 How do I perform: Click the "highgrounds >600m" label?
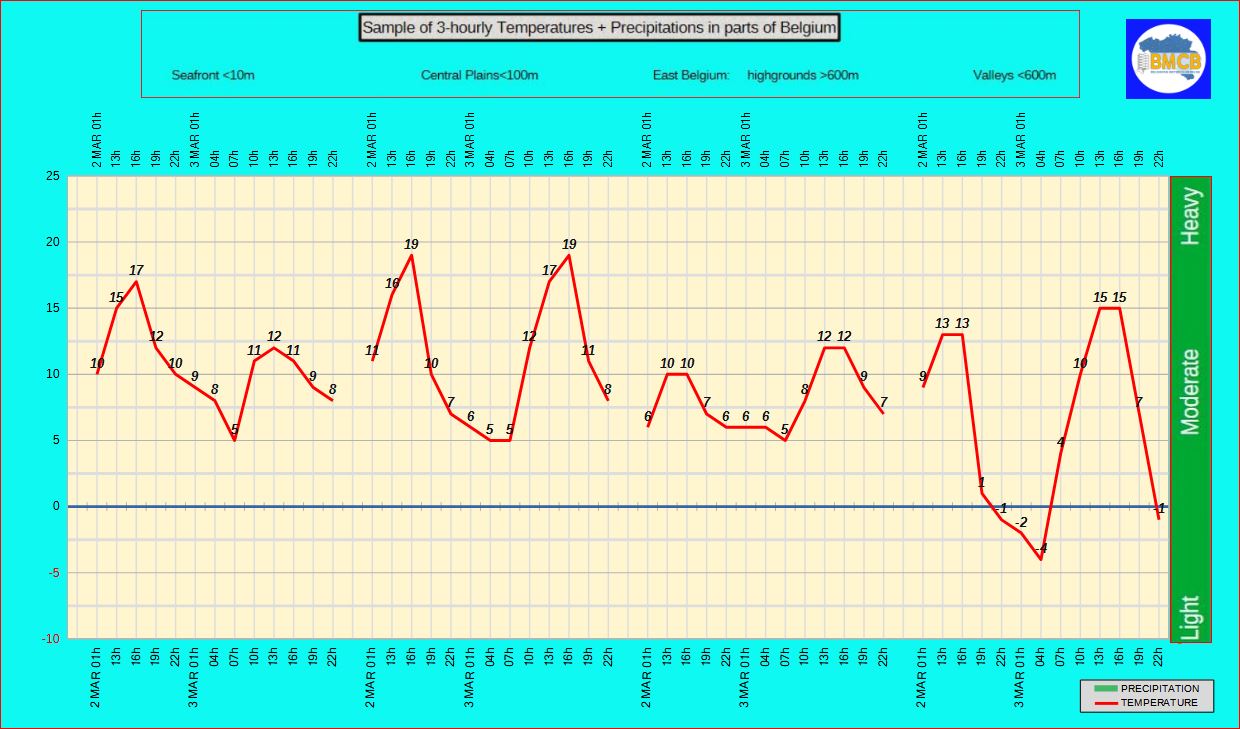(802, 75)
